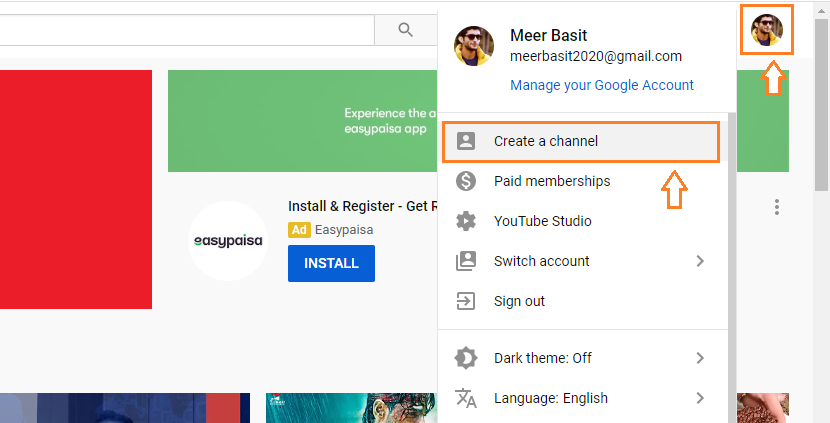Click Meer Basit's large profile picture
This screenshot has width=830, height=423.
coord(474,46)
